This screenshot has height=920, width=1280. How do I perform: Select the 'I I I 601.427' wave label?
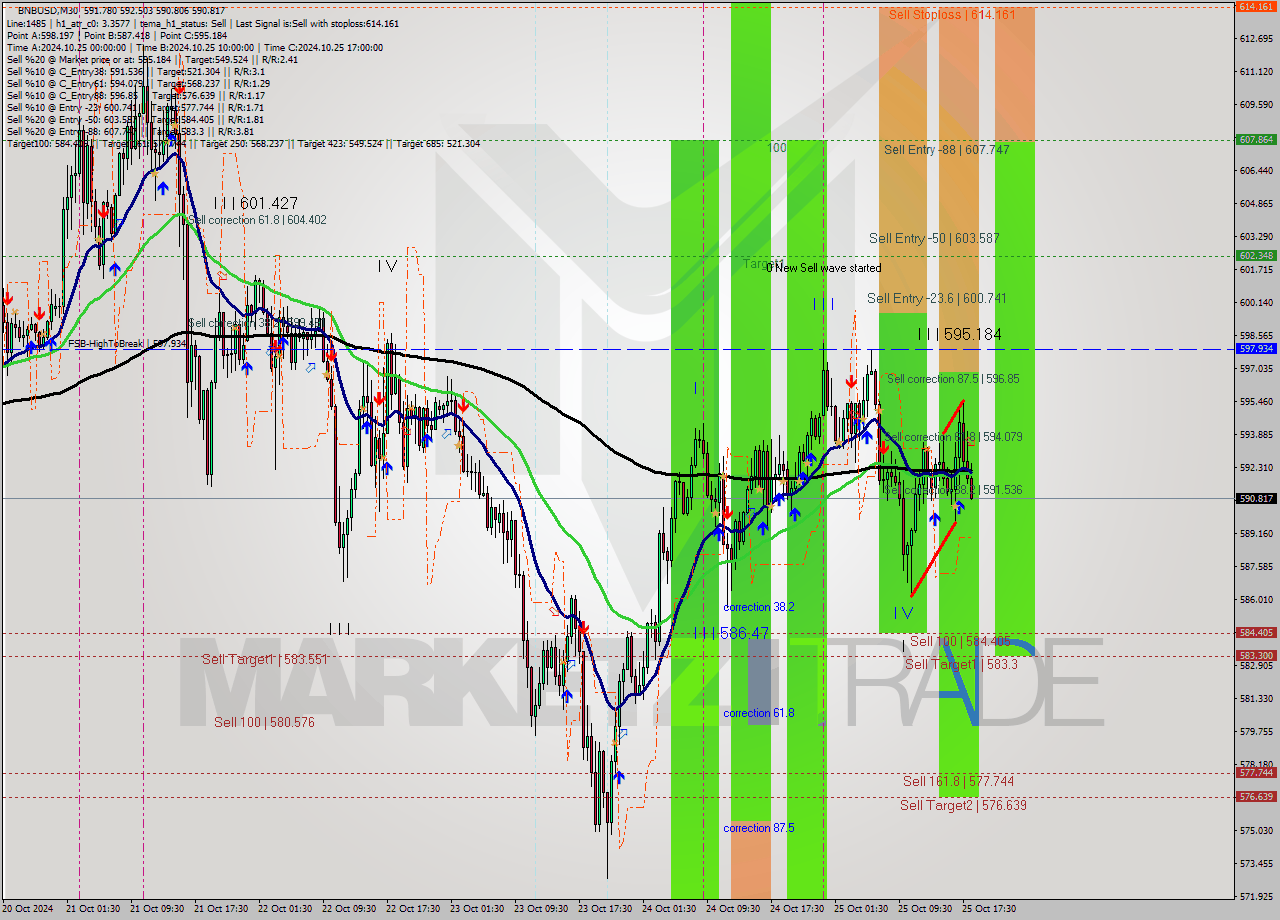click(x=255, y=203)
